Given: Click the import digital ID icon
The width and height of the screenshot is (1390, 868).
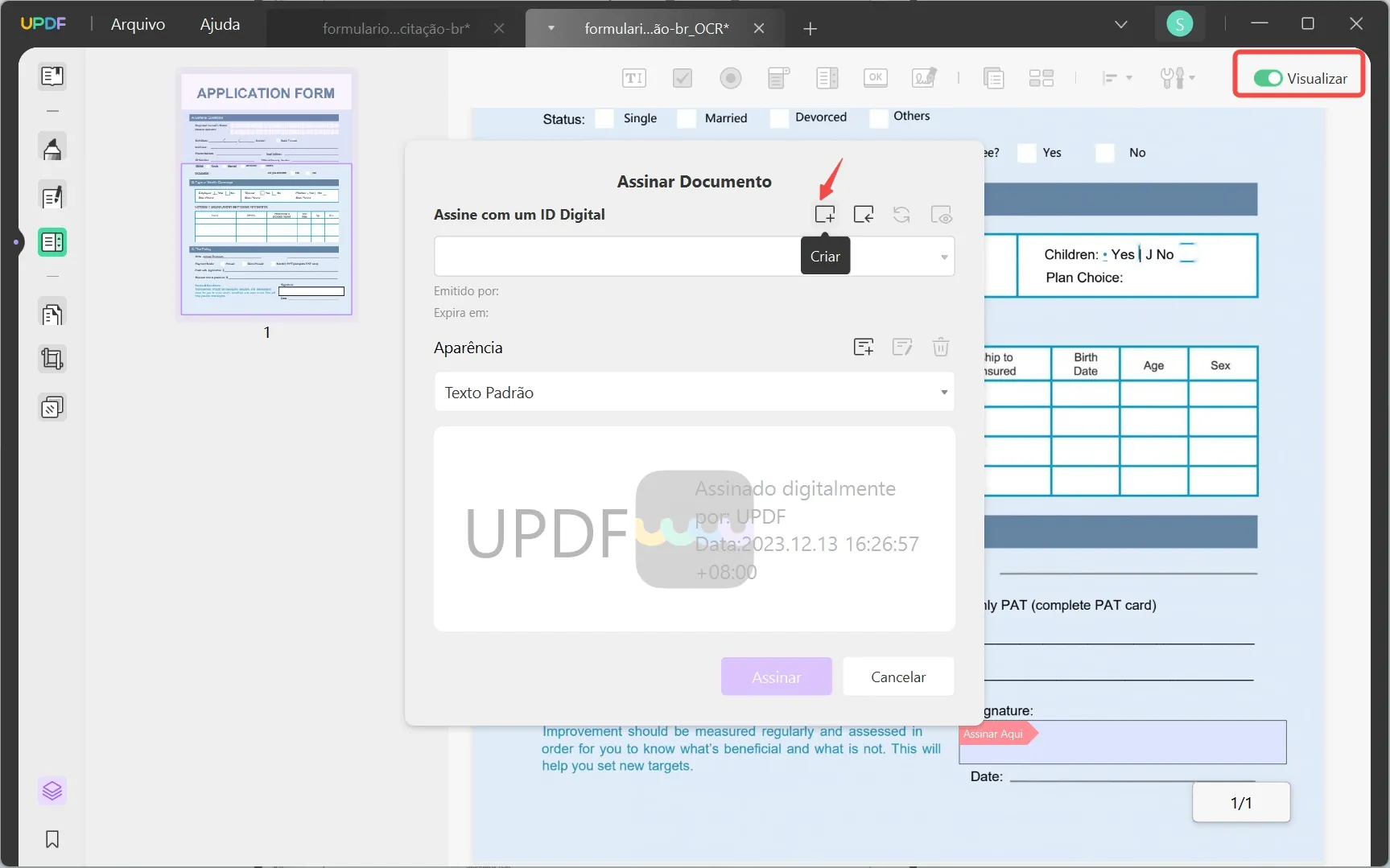Looking at the screenshot, I should (864, 215).
